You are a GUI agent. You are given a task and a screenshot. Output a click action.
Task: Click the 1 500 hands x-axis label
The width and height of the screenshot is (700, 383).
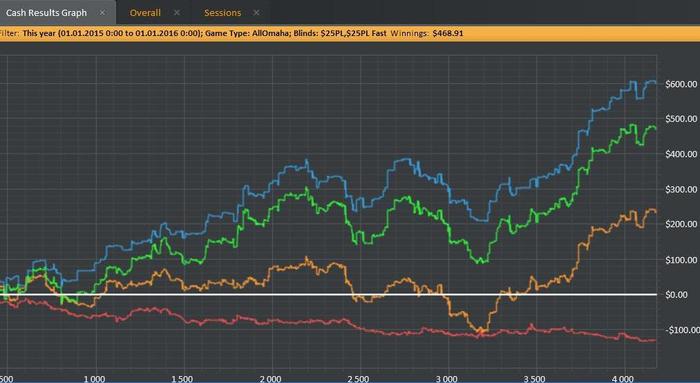(182, 379)
